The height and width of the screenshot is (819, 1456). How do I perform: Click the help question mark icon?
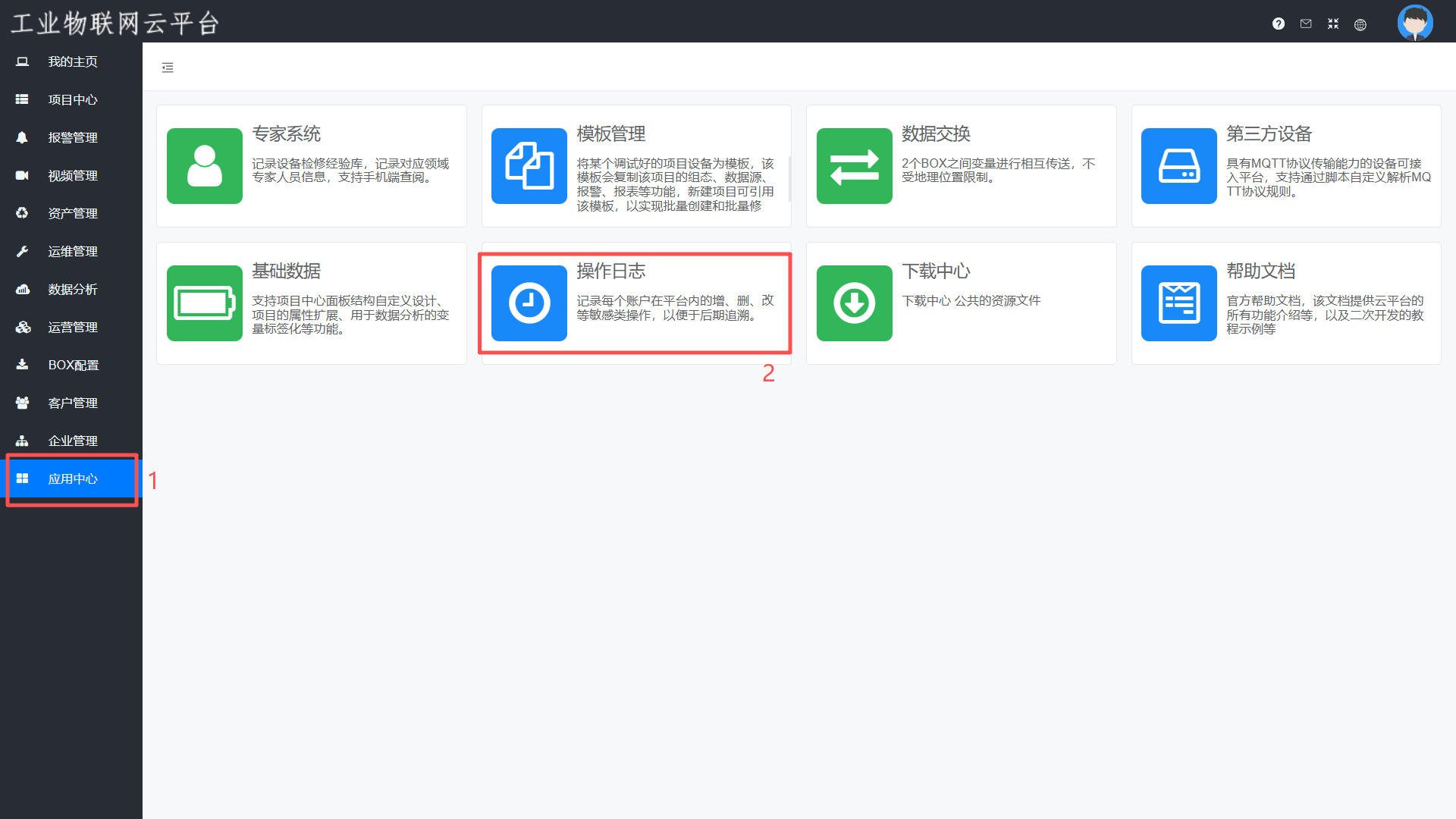(x=1279, y=24)
